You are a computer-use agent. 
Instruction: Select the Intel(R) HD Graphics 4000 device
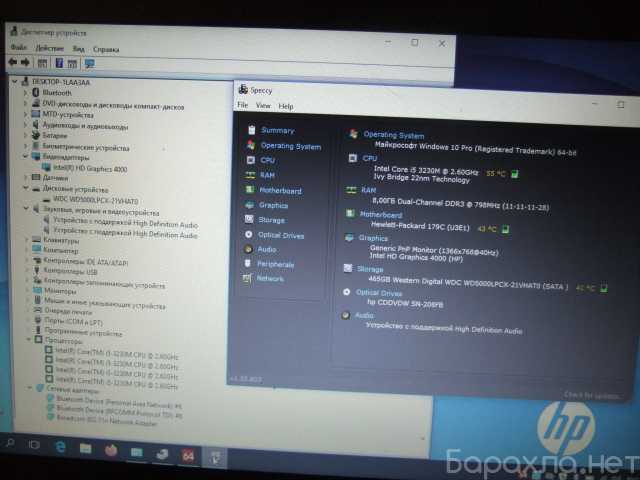[90, 168]
